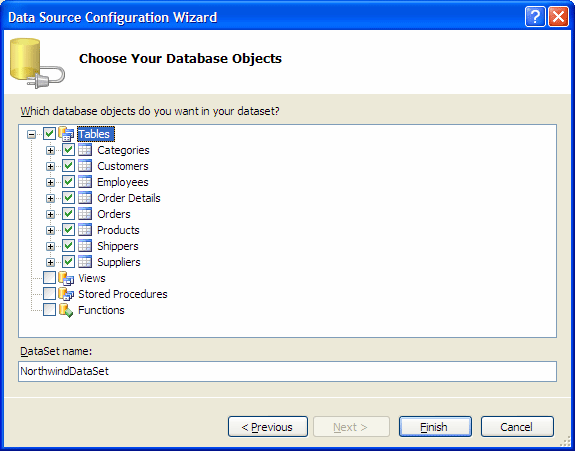Click the Order Details table icon
Viewport: 575px width, 451px height.
(85, 198)
